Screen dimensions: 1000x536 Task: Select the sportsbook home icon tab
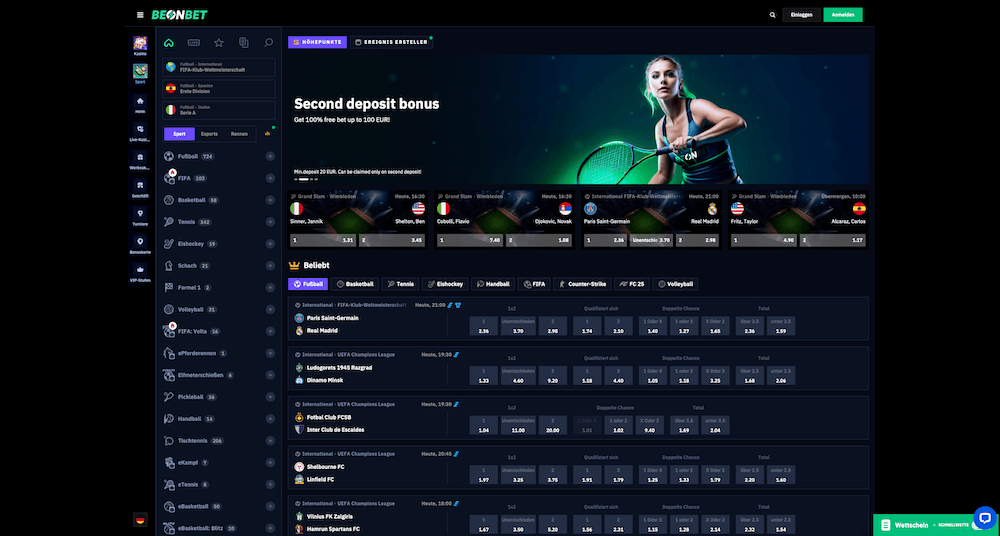[x=168, y=43]
